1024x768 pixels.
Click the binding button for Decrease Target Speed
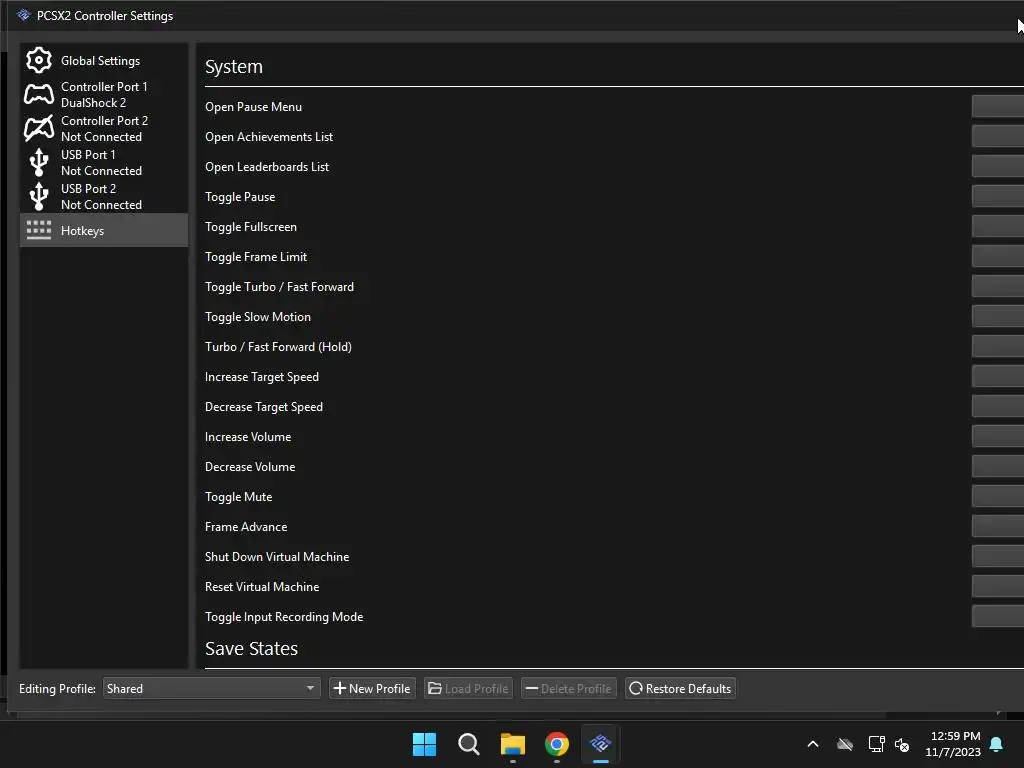coord(998,406)
